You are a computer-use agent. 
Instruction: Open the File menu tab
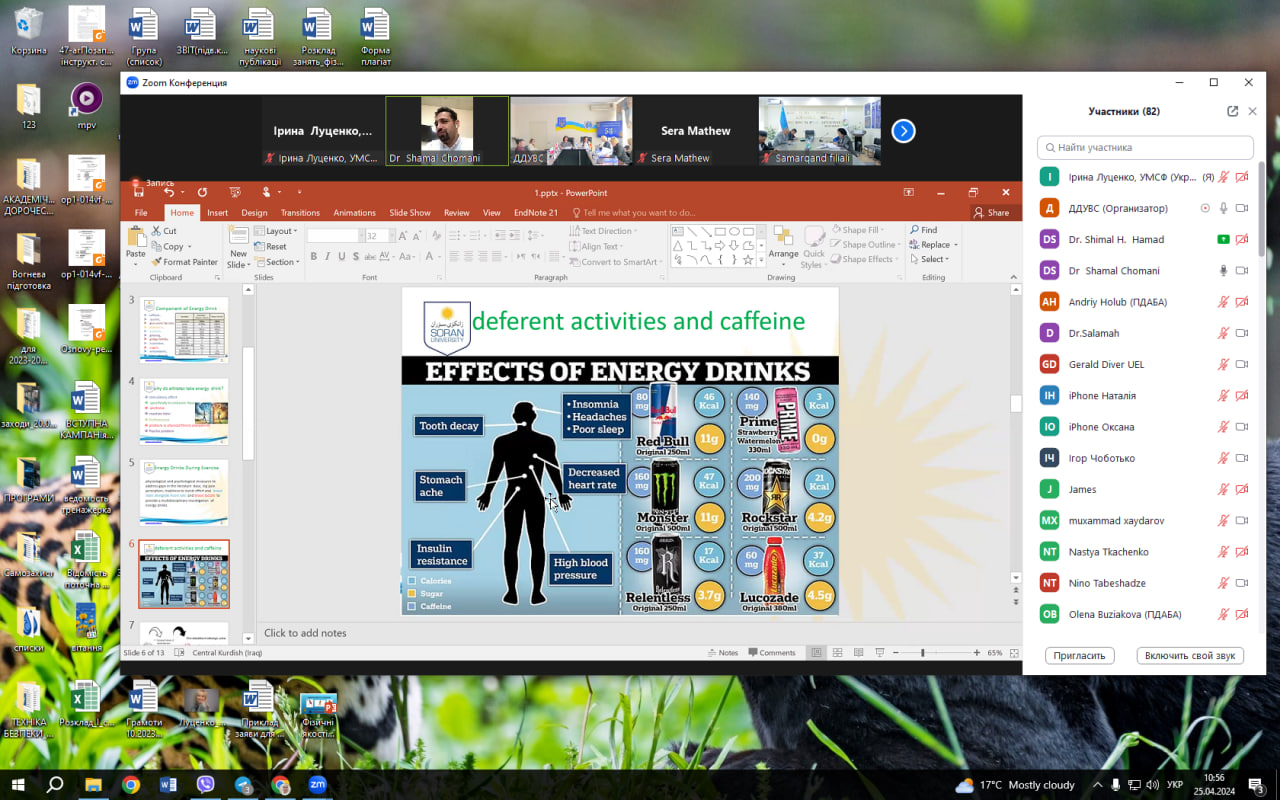pyautogui.click(x=141, y=212)
